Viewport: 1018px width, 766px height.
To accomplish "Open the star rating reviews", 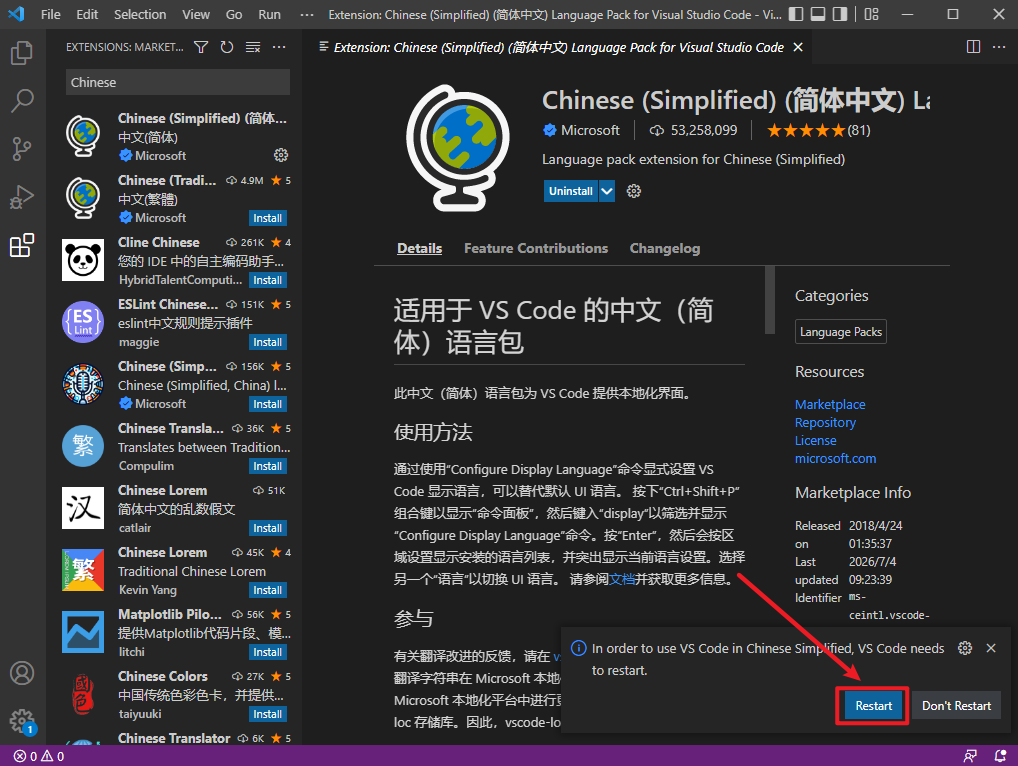I will pyautogui.click(x=818, y=130).
